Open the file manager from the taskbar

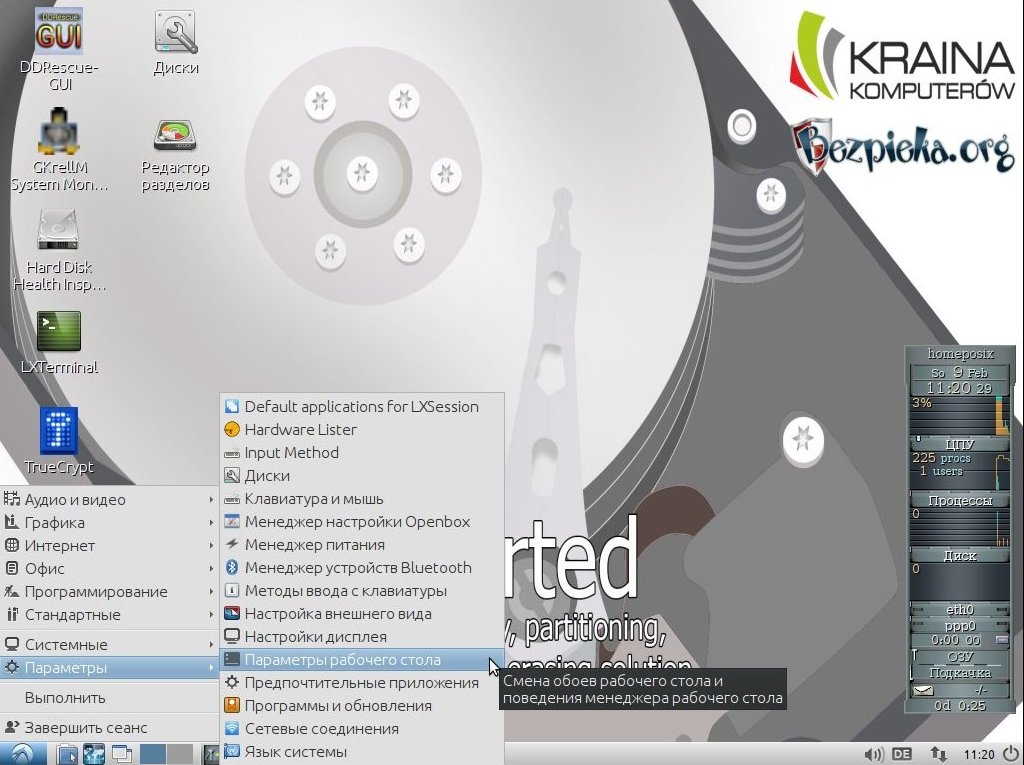click(x=67, y=754)
